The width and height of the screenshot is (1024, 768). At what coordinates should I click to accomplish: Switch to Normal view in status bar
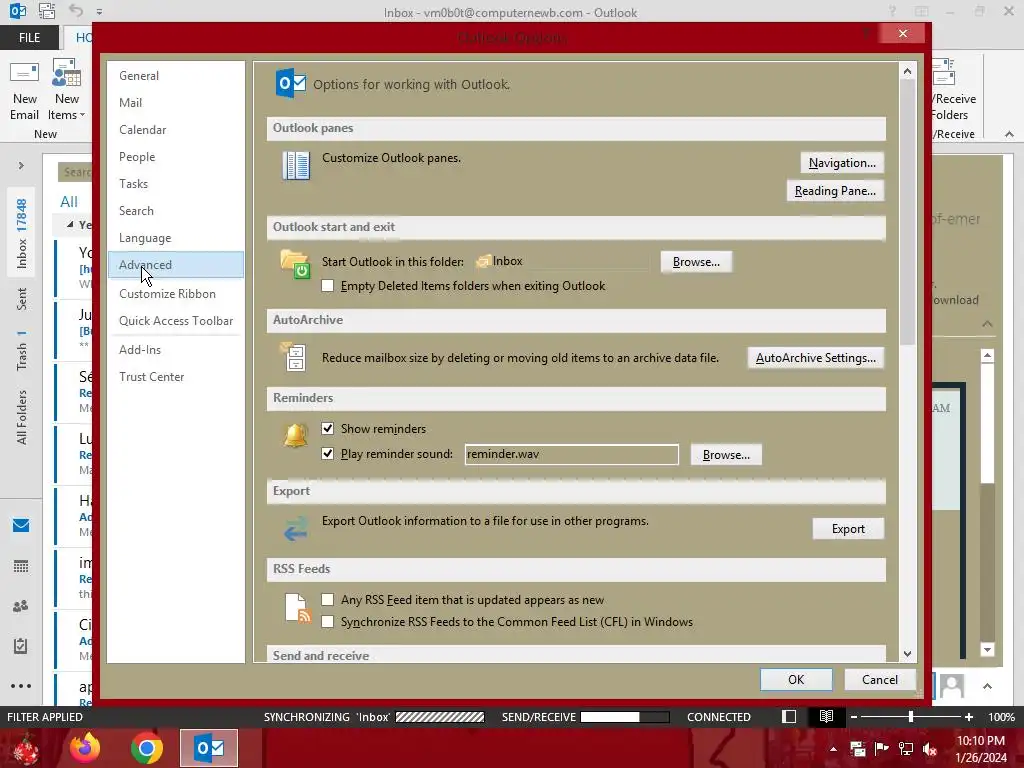pos(789,716)
